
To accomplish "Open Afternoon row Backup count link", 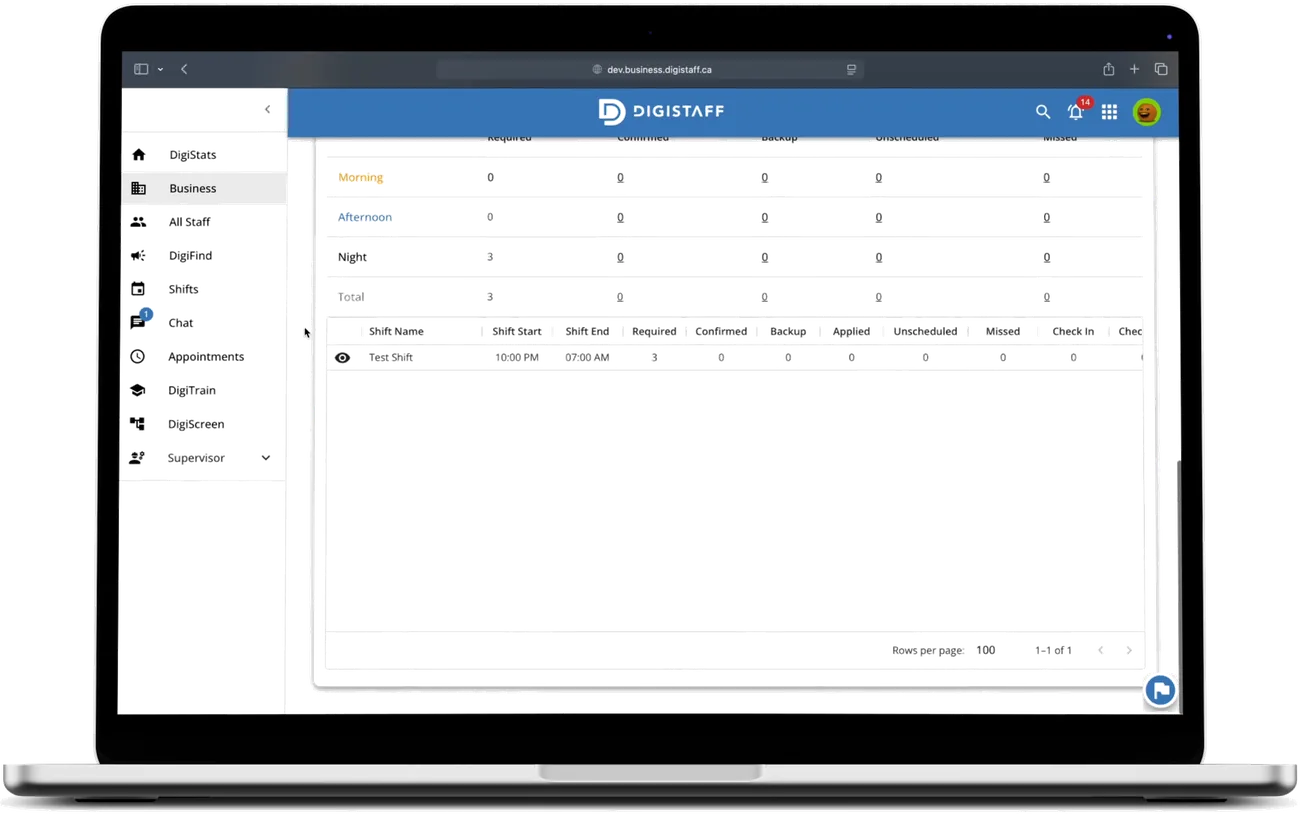I will click(765, 217).
